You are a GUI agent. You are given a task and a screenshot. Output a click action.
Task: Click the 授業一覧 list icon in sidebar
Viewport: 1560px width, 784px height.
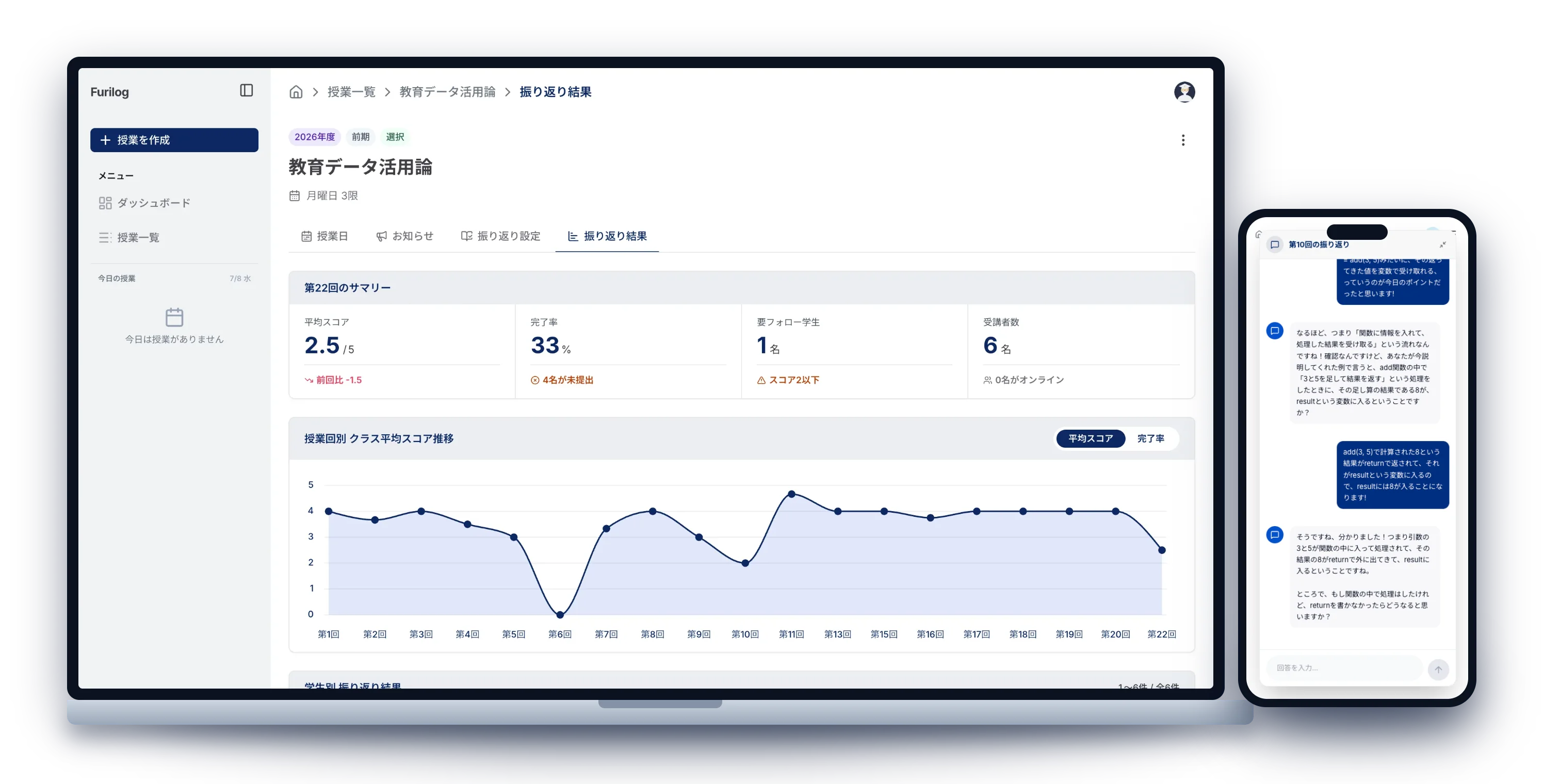[105, 238]
